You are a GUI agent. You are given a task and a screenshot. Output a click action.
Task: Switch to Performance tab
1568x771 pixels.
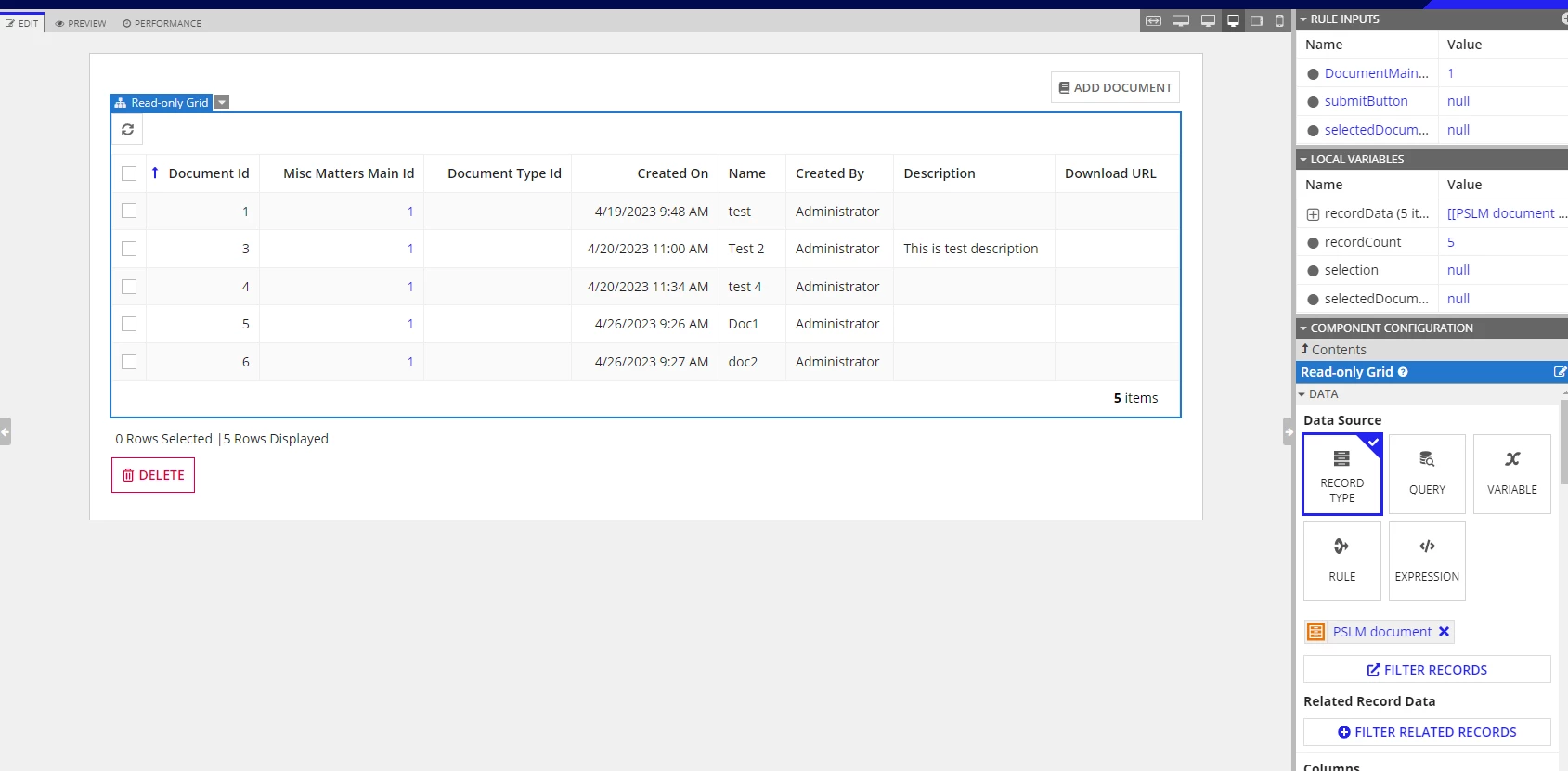click(x=162, y=23)
